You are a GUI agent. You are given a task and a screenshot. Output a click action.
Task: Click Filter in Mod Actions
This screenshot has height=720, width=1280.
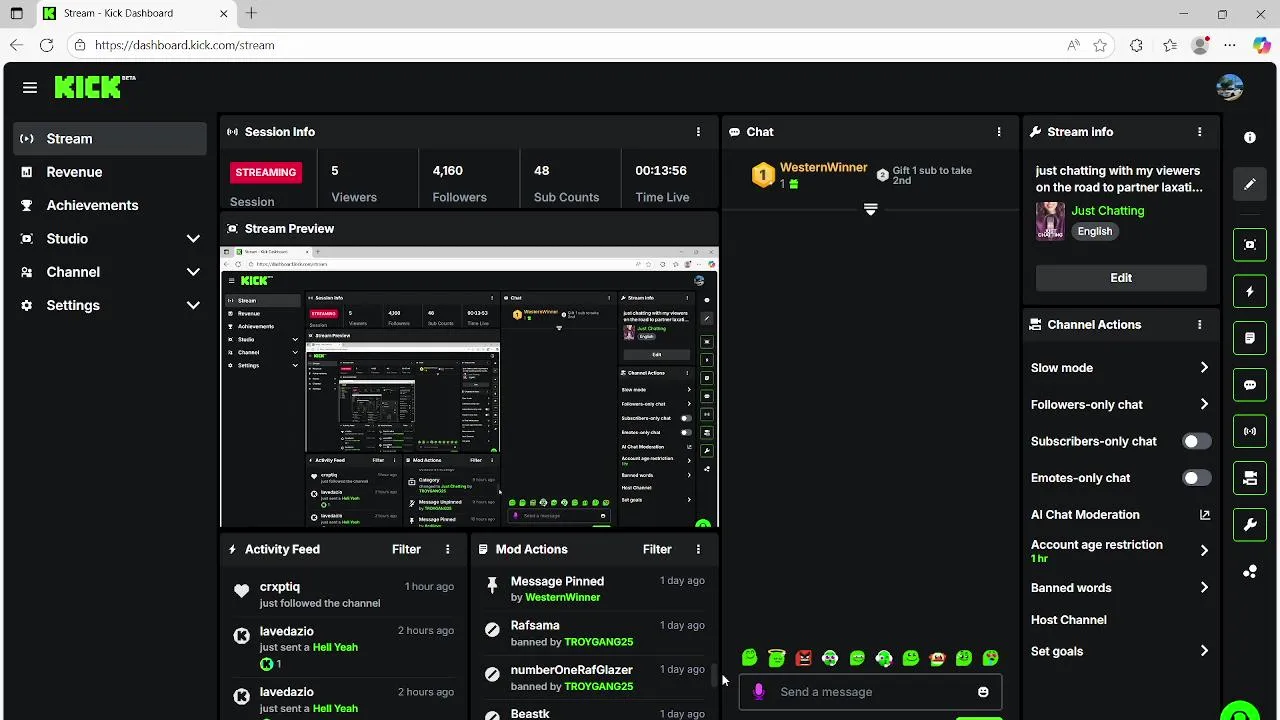point(657,549)
